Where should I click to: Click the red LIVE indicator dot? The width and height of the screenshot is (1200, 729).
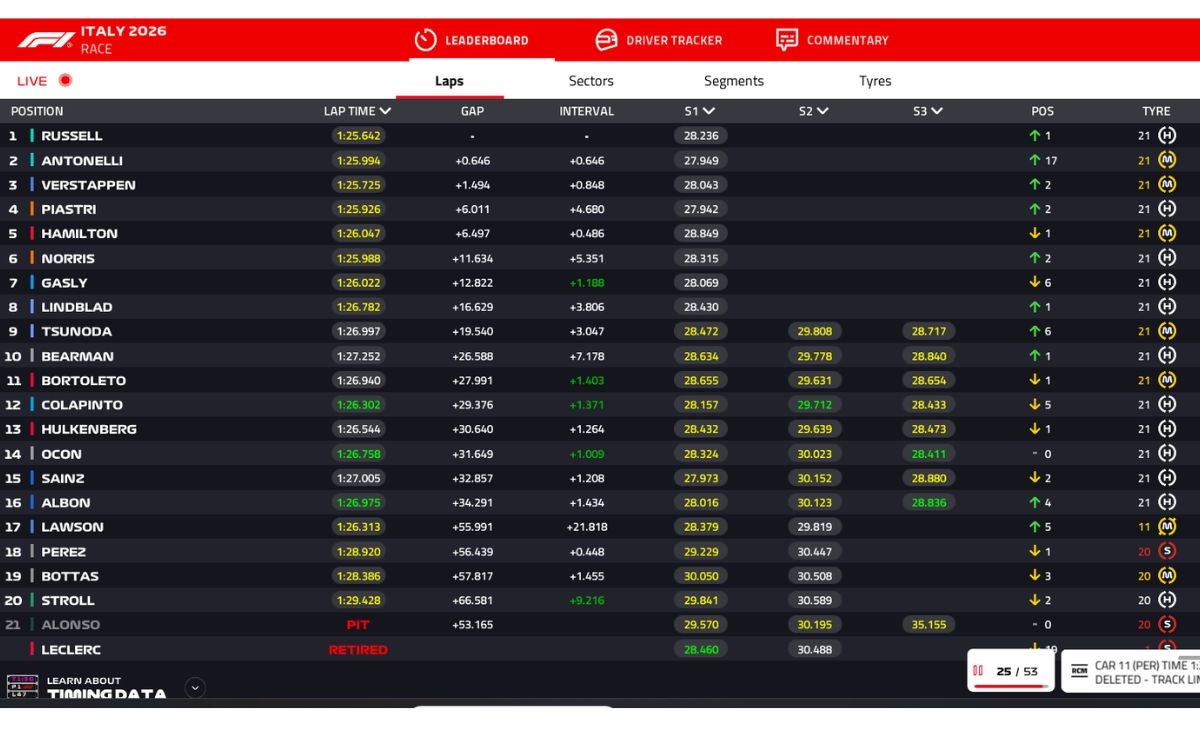(x=65, y=81)
